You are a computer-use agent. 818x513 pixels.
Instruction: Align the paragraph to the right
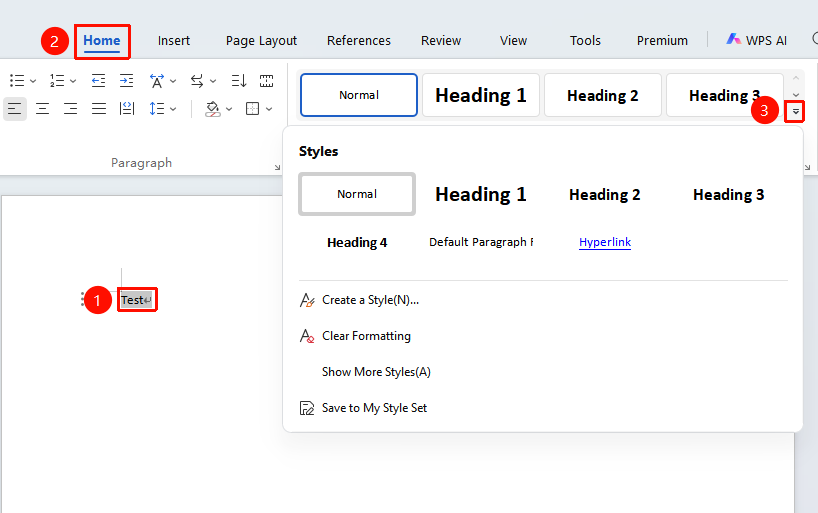(70, 109)
